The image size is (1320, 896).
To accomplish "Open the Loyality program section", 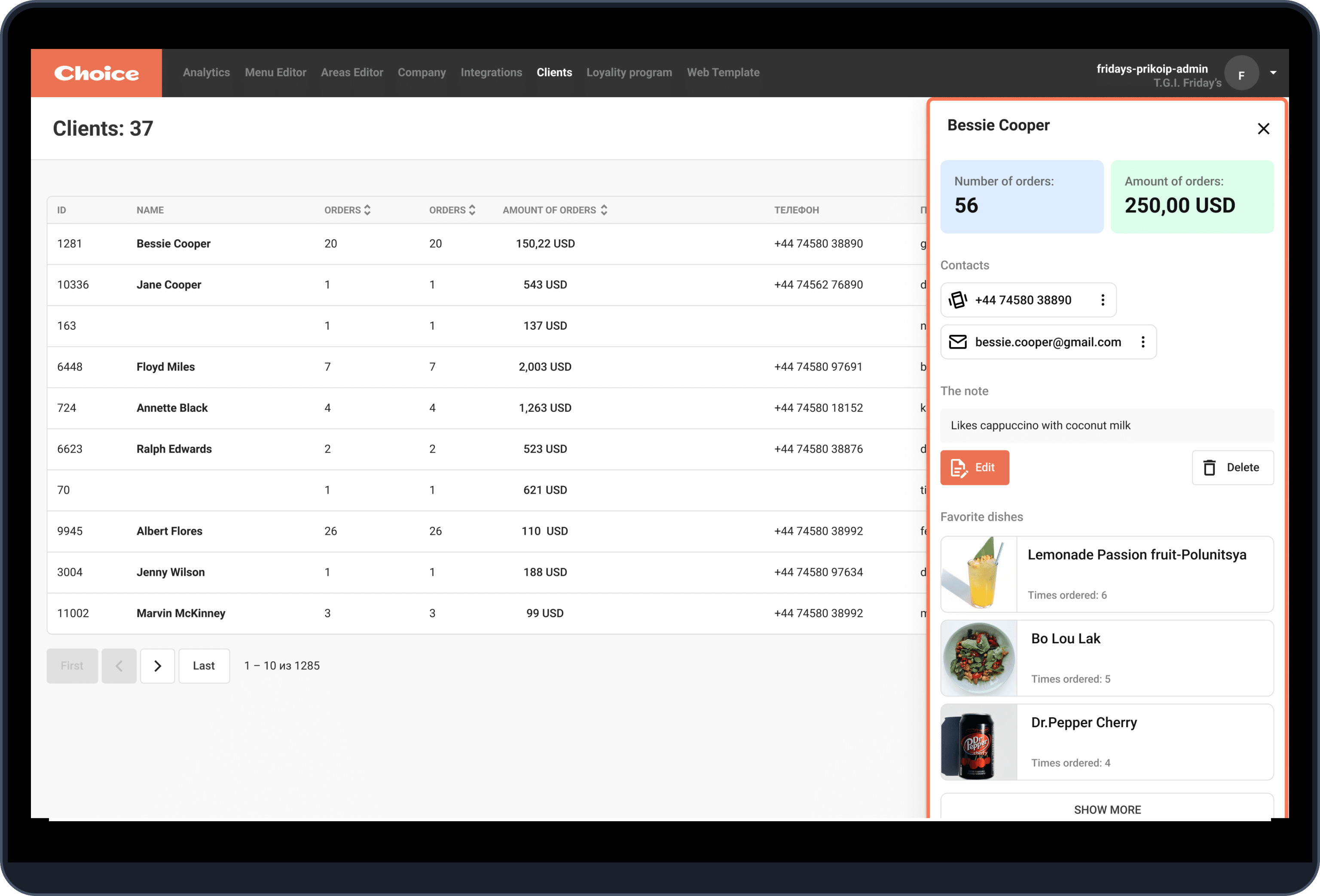I will tap(629, 72).
